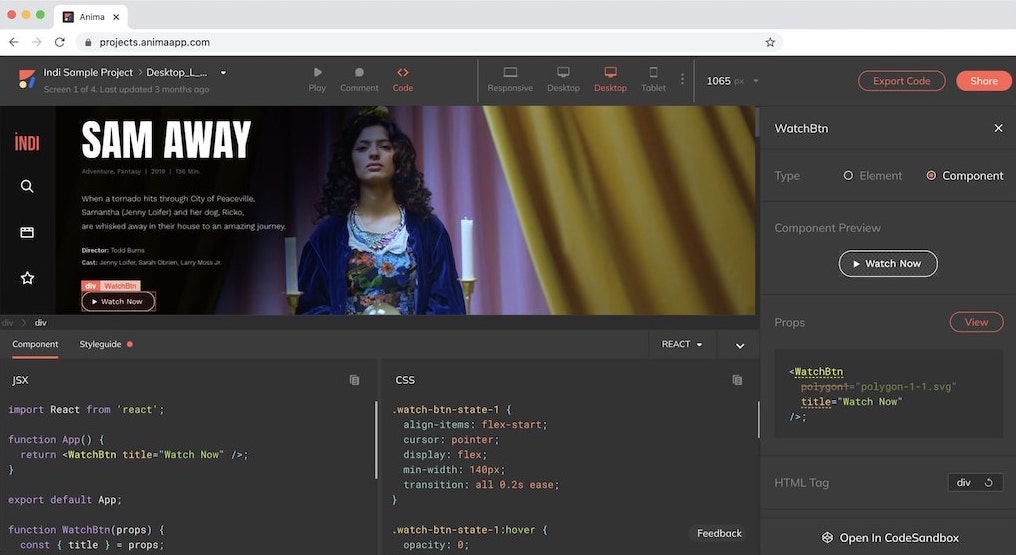Open the REACT framework dropdown

pyautogui.click(x=682, y=344)
